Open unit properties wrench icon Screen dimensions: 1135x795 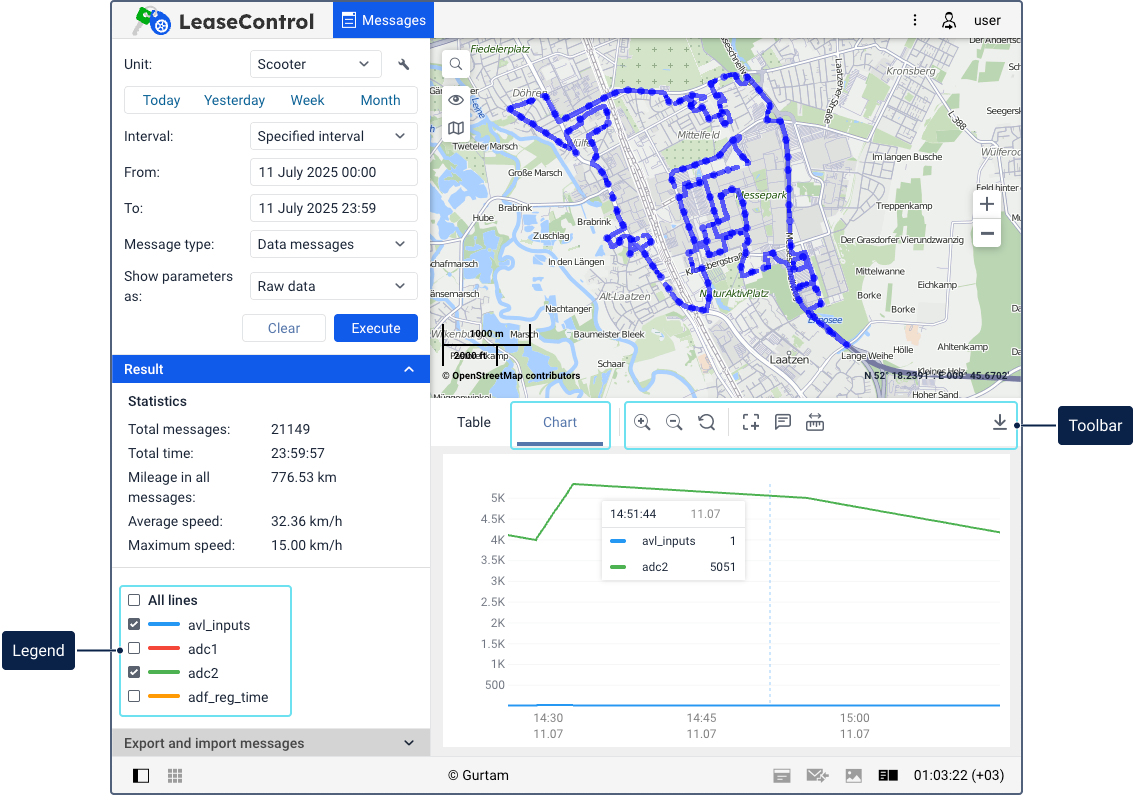pyautogui.click(x=404, y=64)
